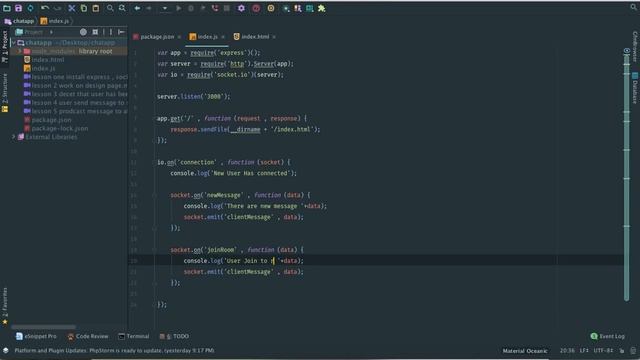Click the Save All icon

[18, 8]
